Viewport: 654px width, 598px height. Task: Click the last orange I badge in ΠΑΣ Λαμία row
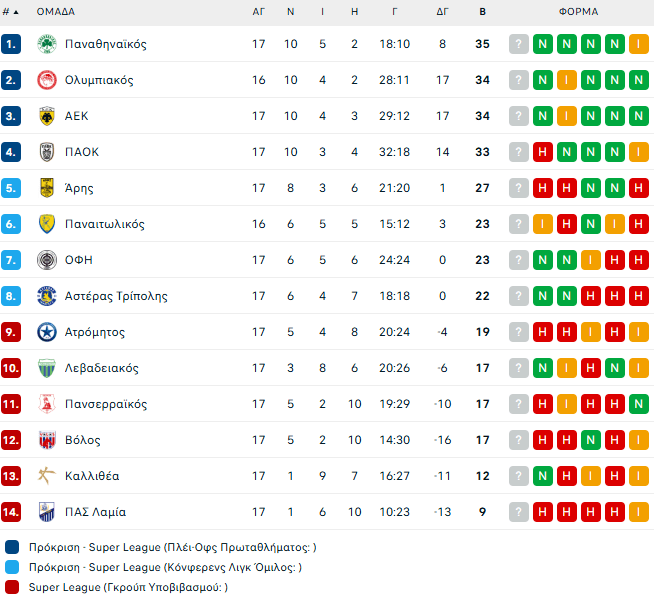pyautogui.click(x=638, y=512)
